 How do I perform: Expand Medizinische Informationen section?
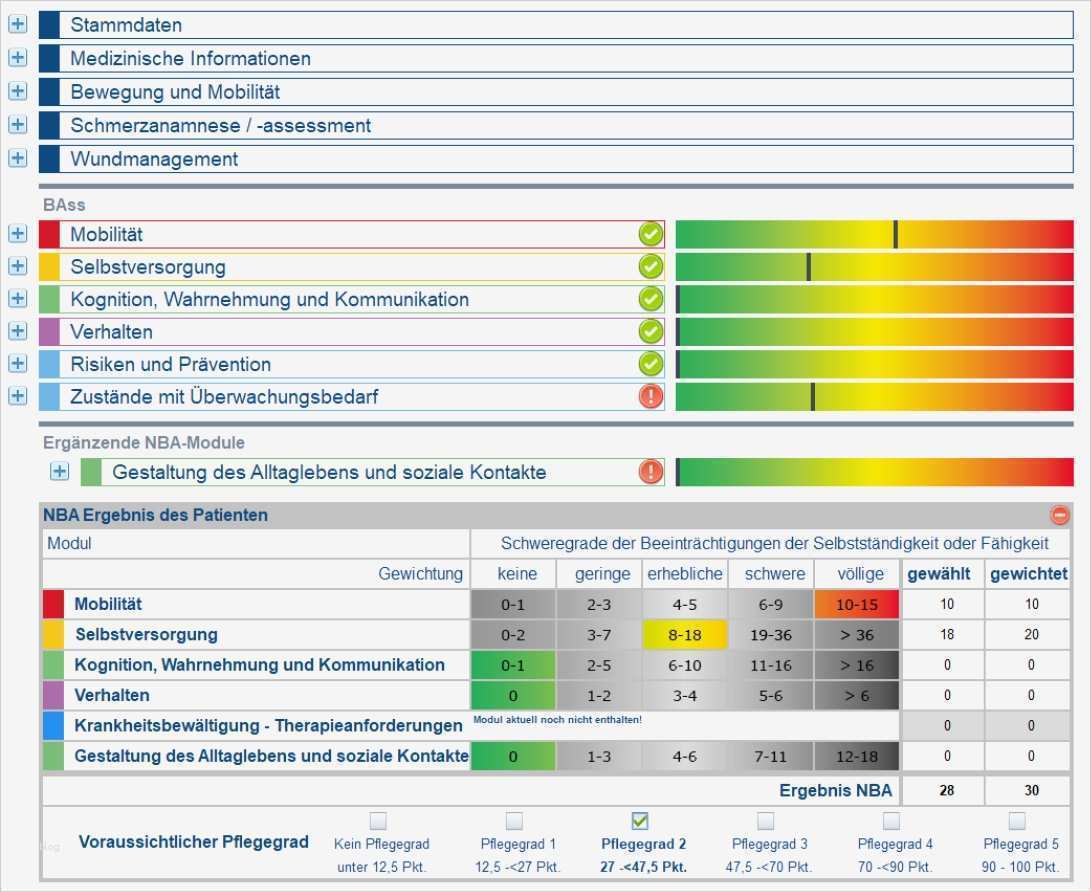(x=17, y=58)
